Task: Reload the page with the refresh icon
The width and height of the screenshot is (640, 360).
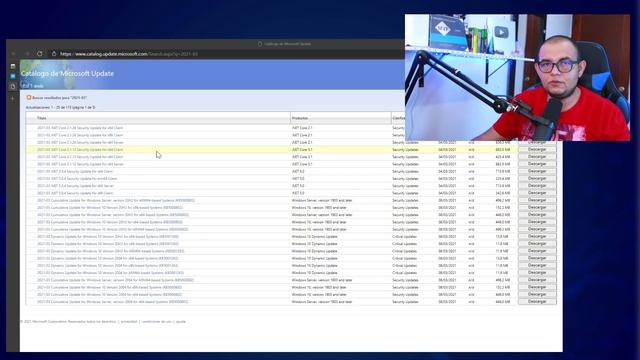Action: click(40, 54)
